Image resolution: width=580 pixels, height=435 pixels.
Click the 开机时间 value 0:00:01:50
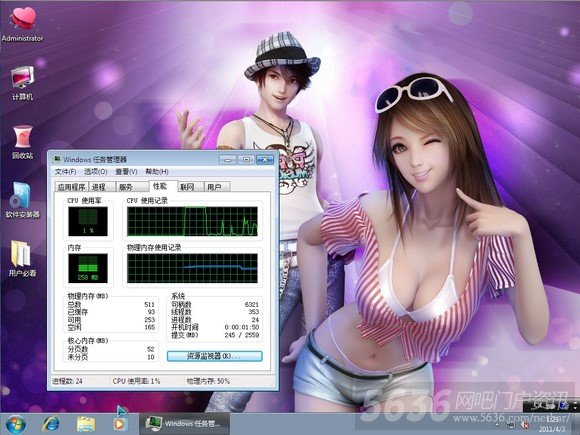click(x=242, y=327)
